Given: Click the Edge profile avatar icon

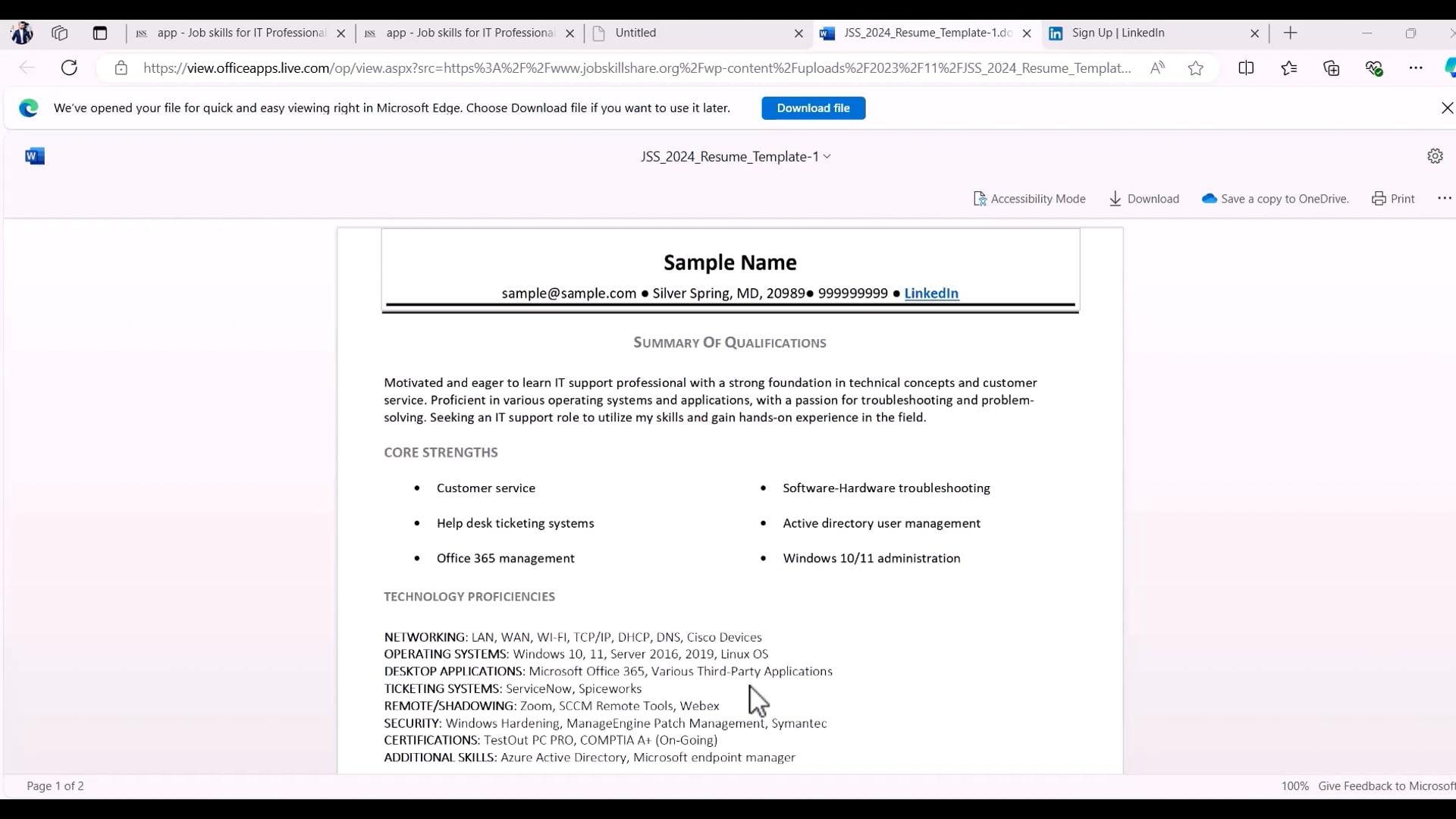Looking at the screenshot, I should click(22, 33).
